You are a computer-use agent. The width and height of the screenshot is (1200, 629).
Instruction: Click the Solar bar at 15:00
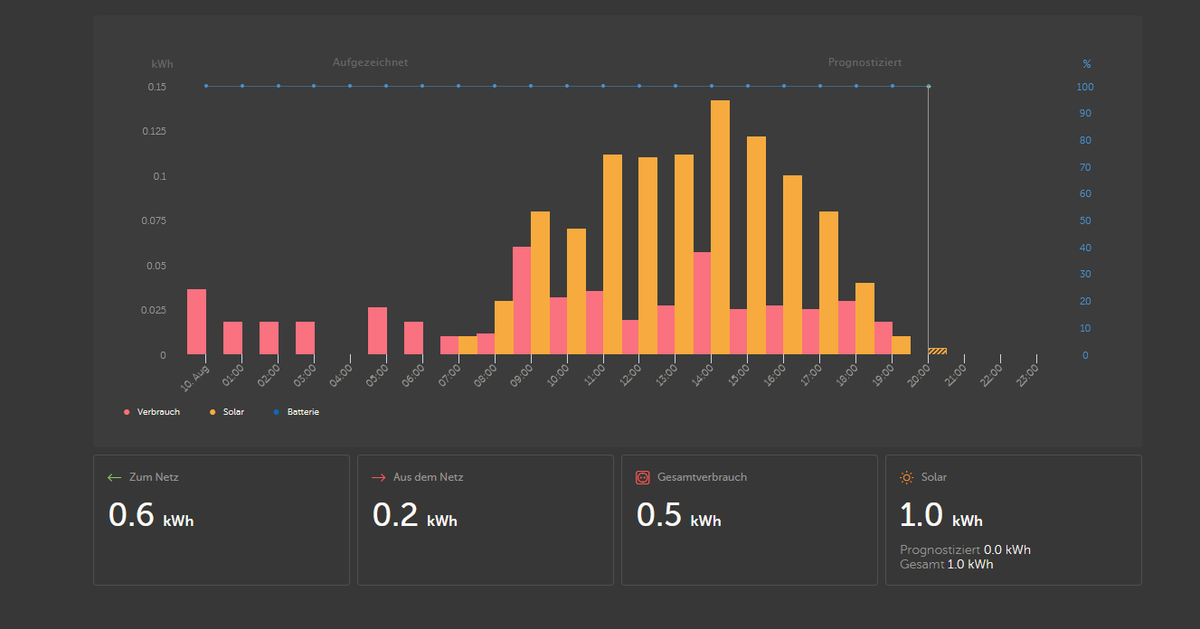(756, 245)
